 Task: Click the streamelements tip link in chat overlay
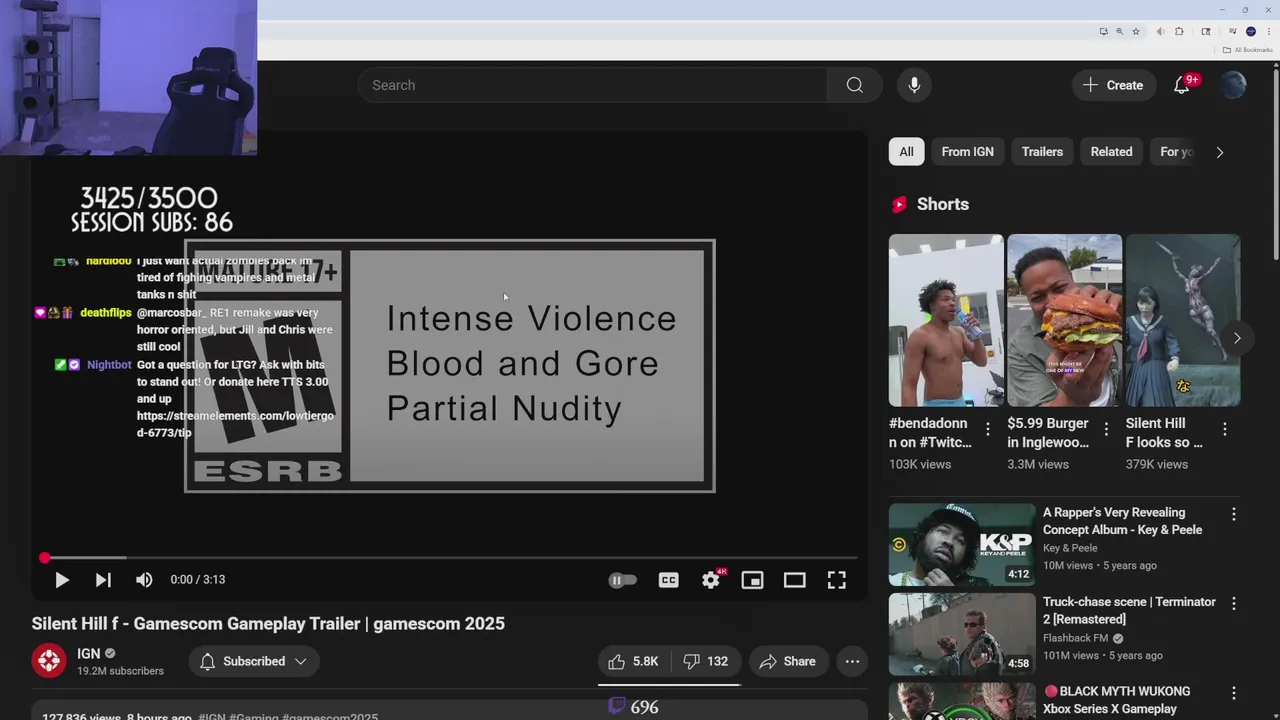pos(235,424)
